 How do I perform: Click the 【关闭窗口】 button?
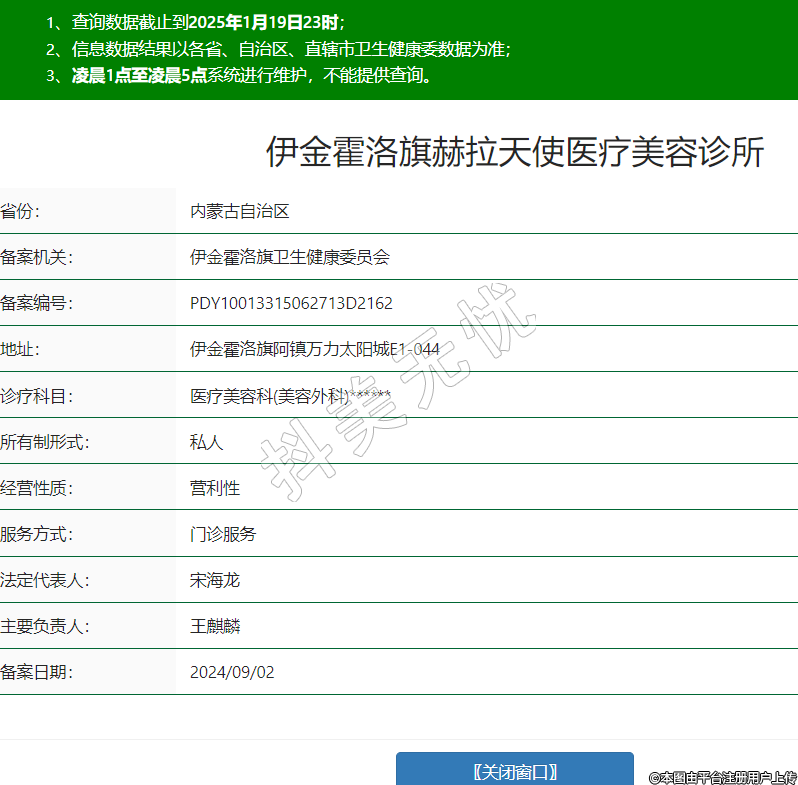tap(514, 771)
